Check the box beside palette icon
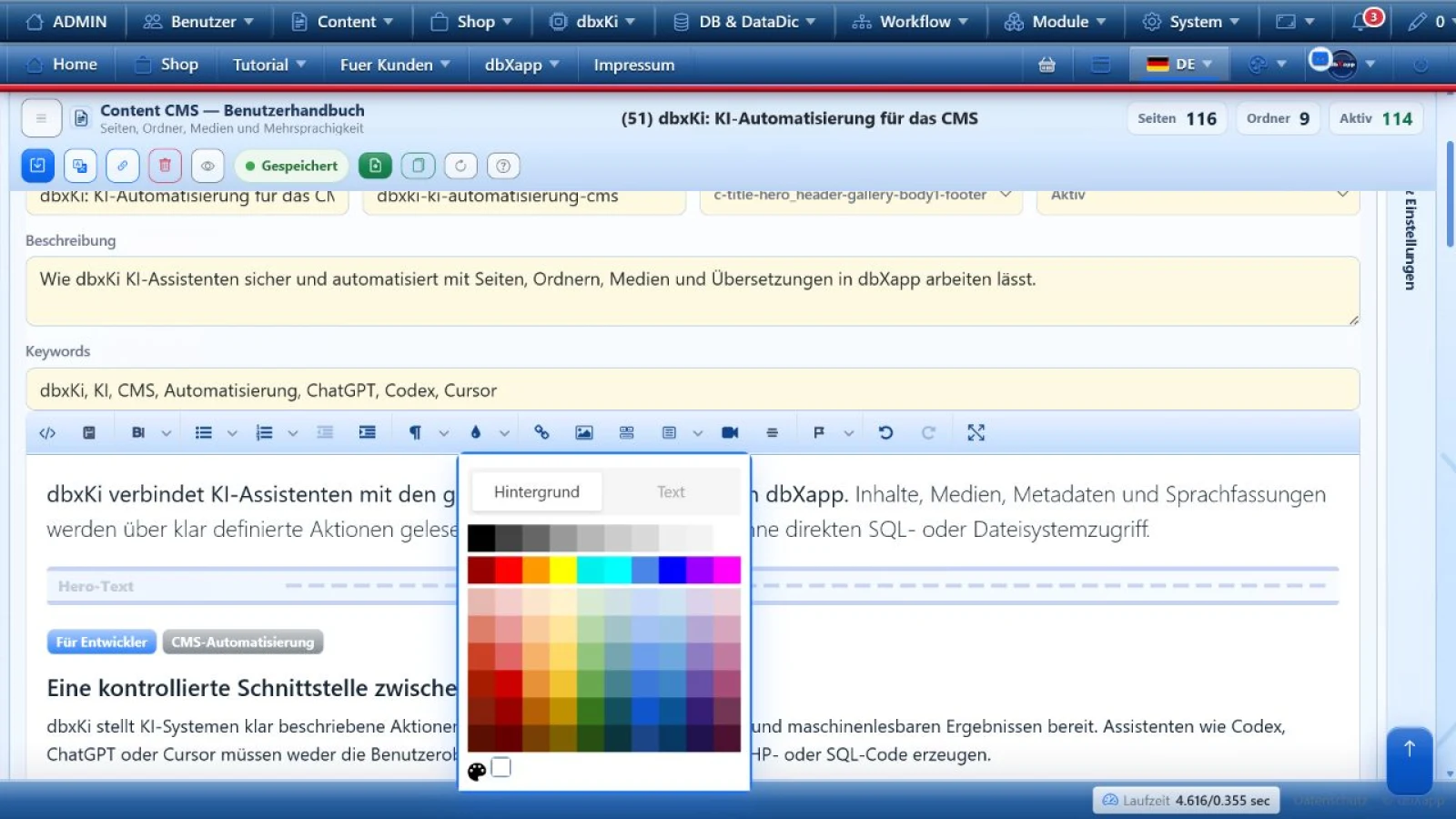Screen dimensions: 1456x819 pyautogui.click(x=500, y=768)
